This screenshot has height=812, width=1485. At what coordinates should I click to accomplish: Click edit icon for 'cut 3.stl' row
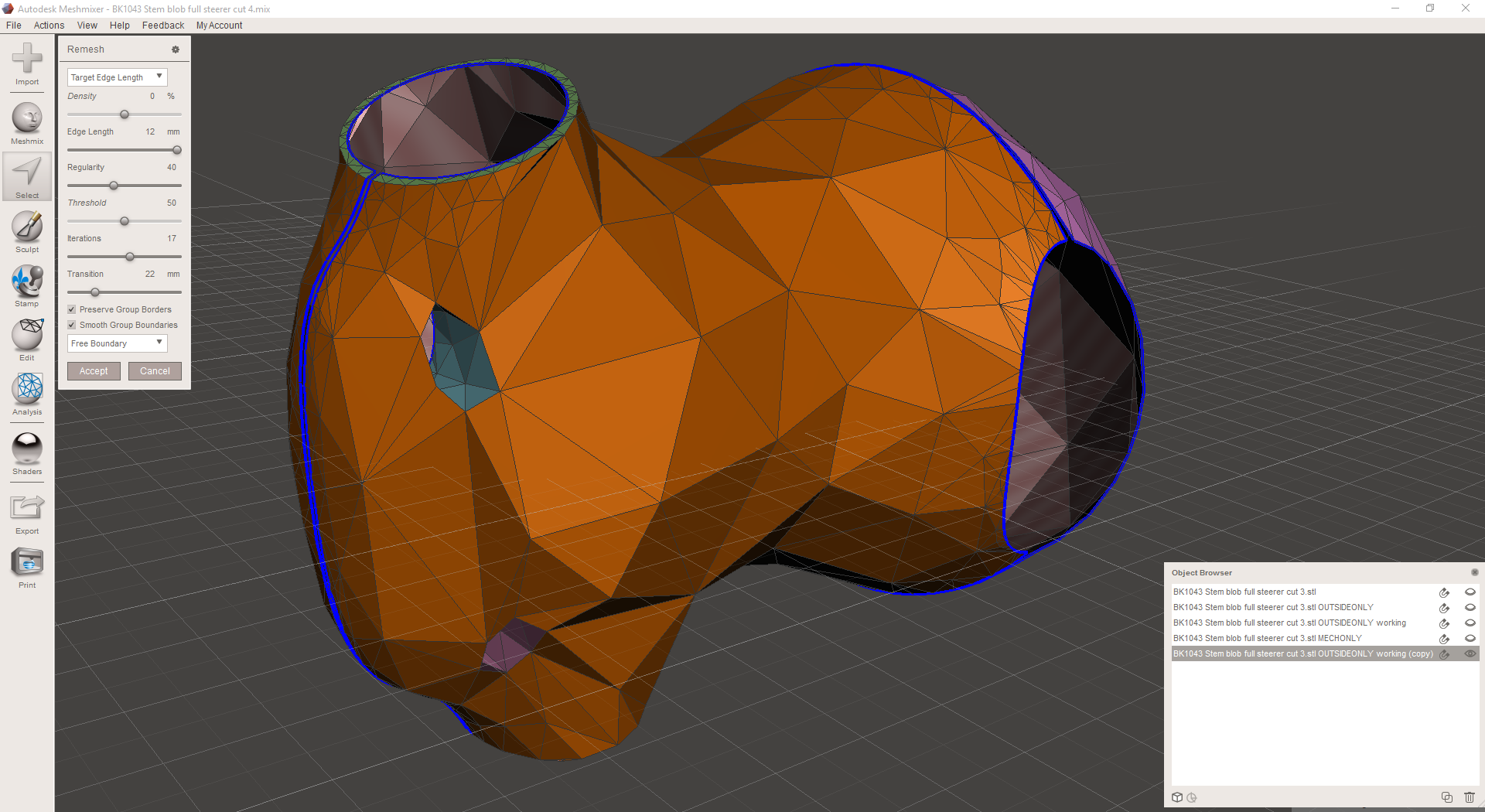coord(1444,592)
